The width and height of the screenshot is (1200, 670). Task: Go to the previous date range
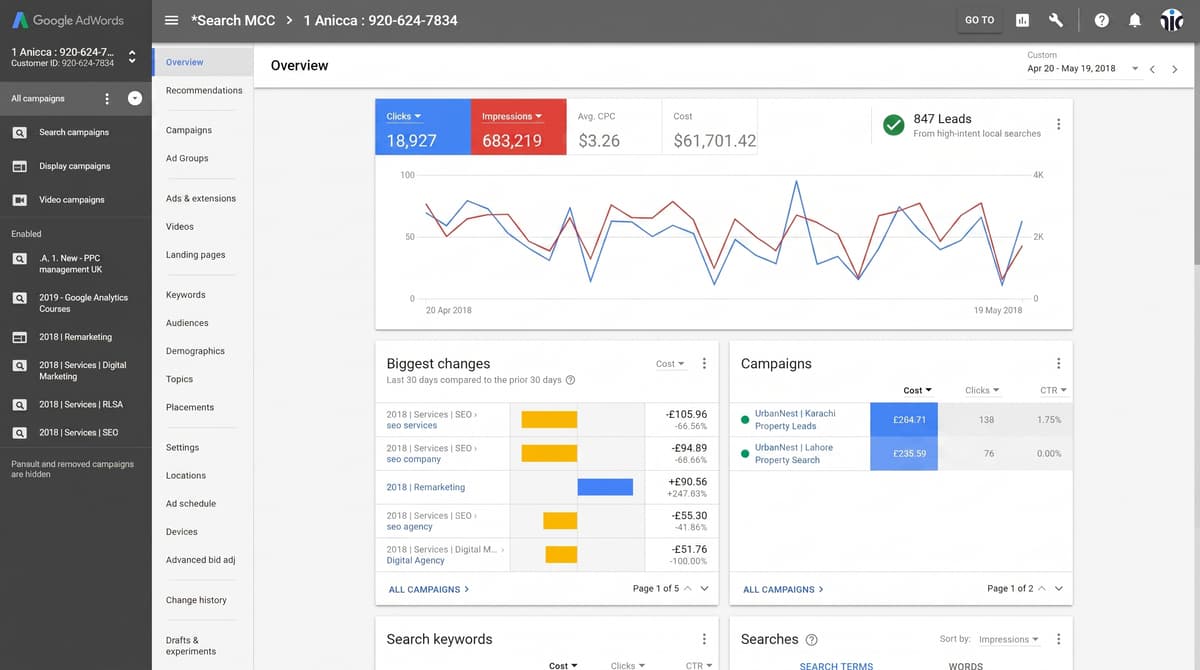[x=1152, y=69]
